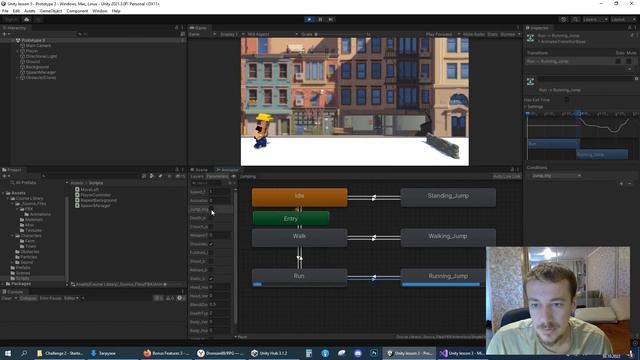This screenshot has width=640, height=360.
Task: Switch to the Scene tab
Action: point(200,170)
